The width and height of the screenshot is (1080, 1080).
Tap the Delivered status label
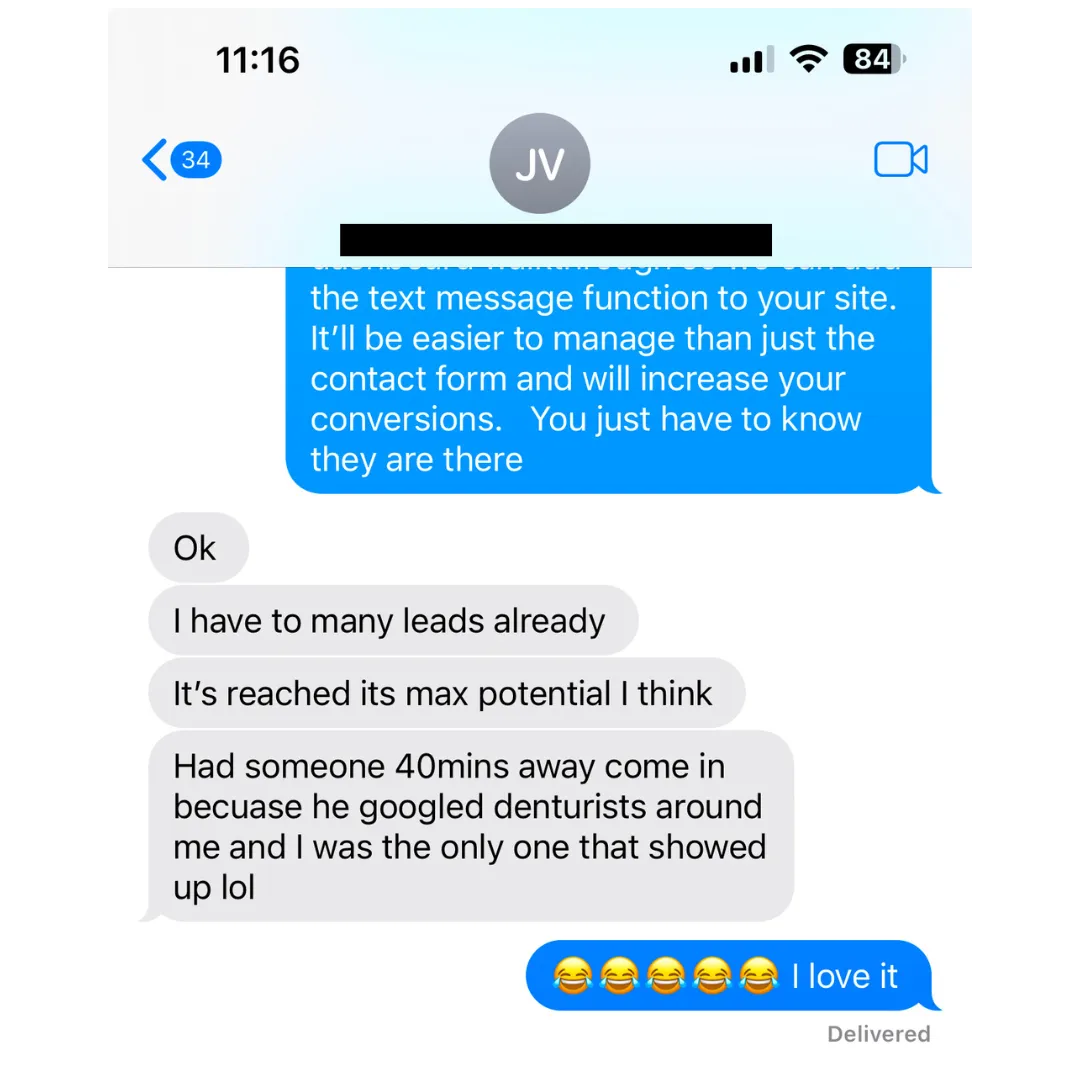click(x=879, y=1034)
